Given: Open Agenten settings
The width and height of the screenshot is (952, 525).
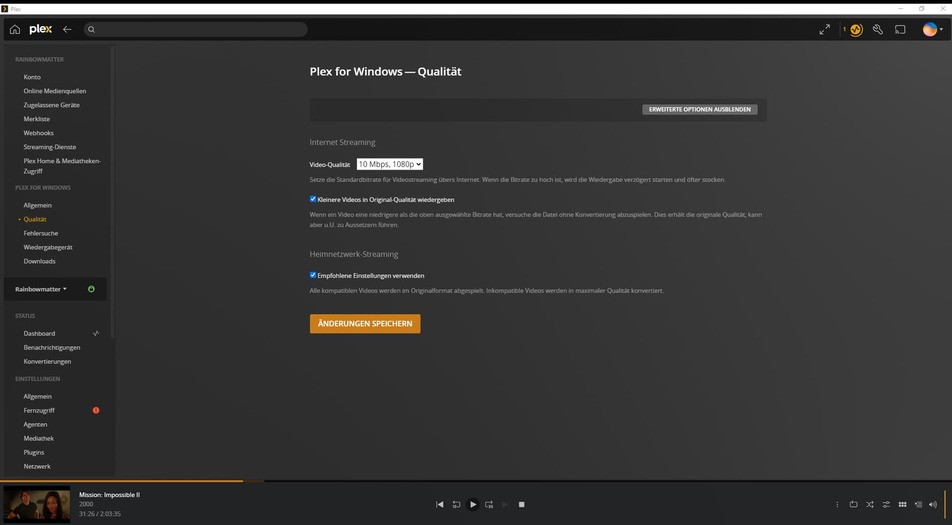Looking at the screenshot, I should [x=35, y=424].
